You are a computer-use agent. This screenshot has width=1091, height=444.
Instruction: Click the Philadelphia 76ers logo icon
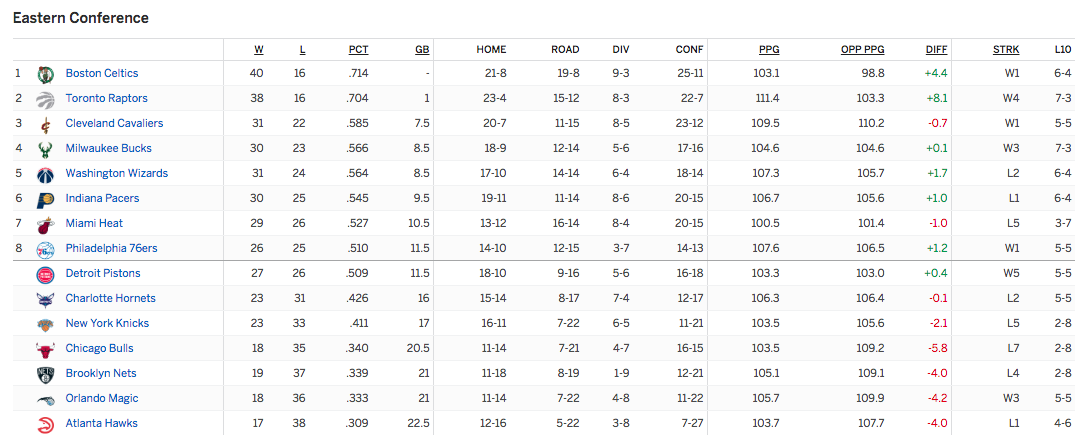45,249
